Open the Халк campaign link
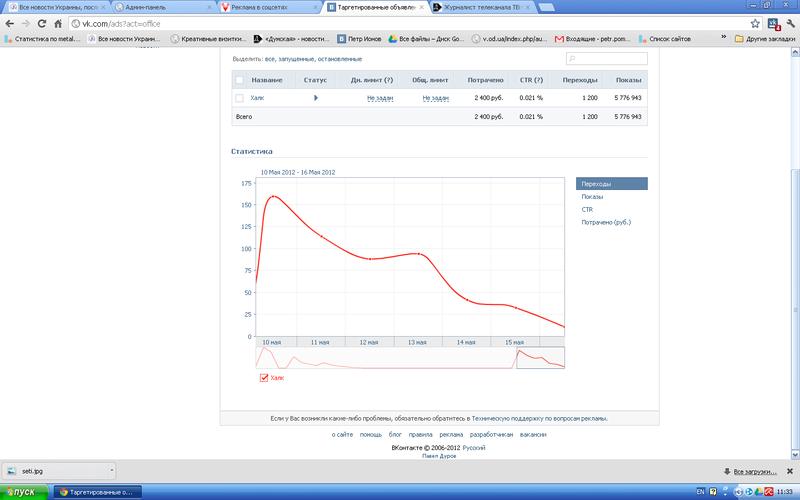Viewport: 800px width, 500px height. (x=257, y=97)
